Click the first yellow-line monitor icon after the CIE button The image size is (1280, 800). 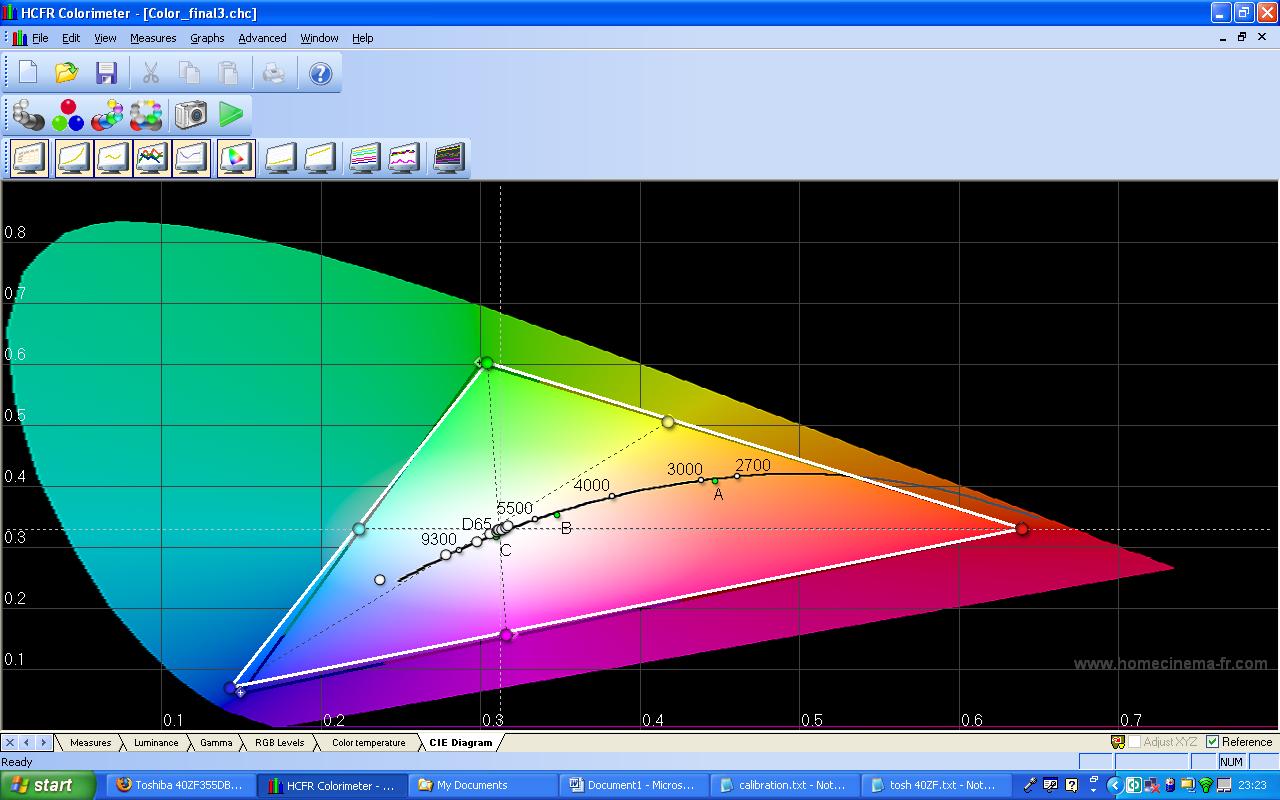pos(280,158)
